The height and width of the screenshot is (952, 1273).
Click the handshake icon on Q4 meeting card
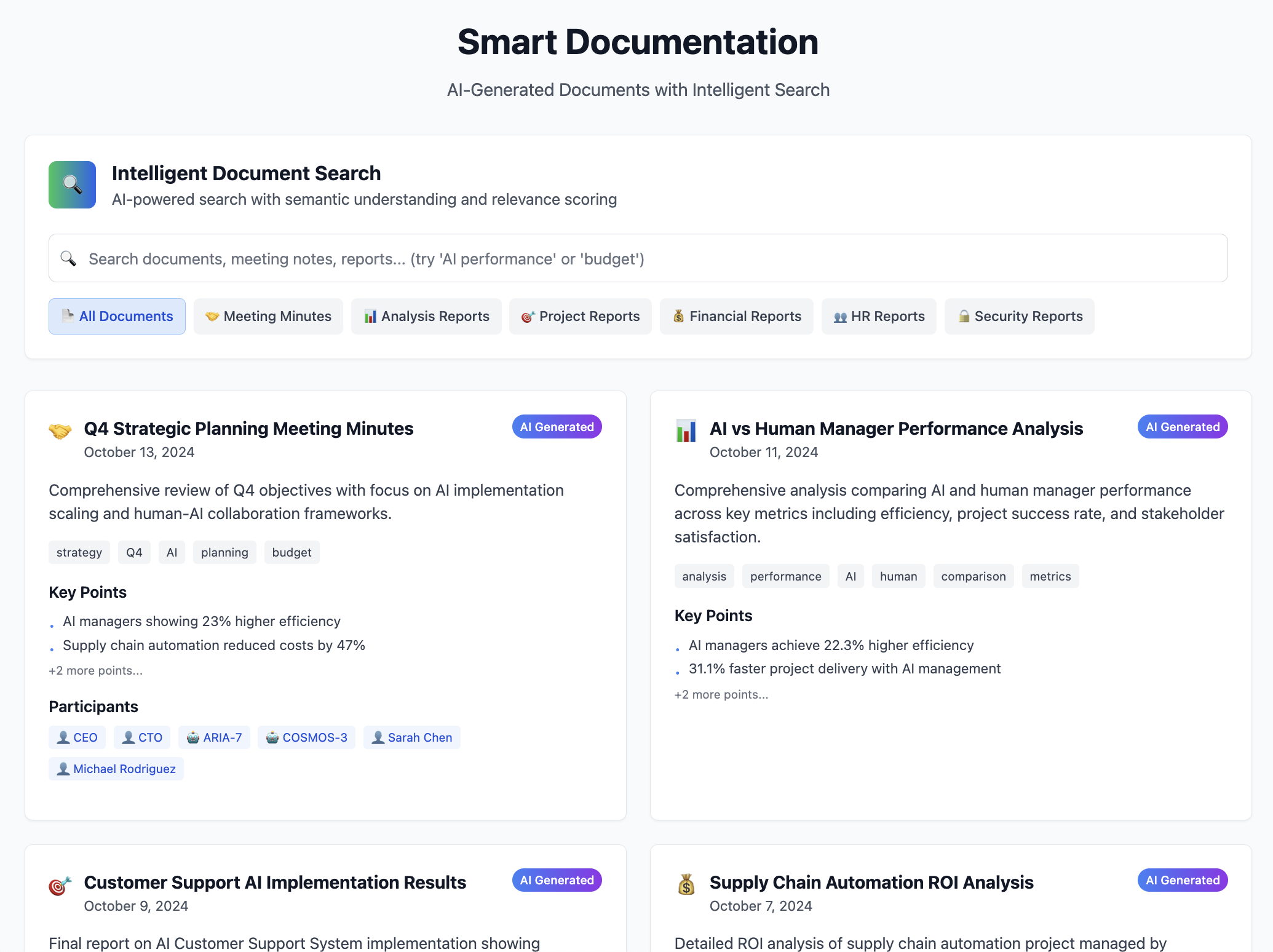(x=61, y=429)
